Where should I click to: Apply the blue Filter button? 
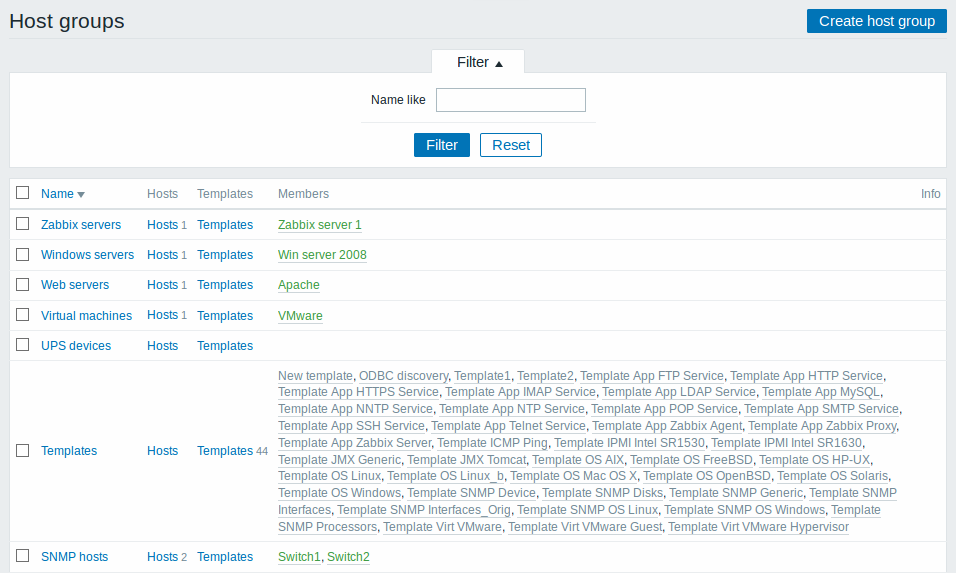(441, 145)
